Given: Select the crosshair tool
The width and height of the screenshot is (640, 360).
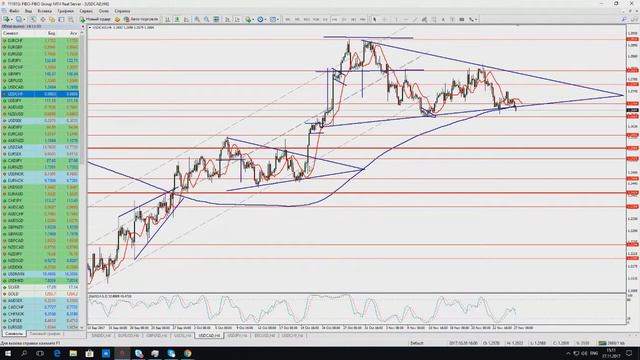Looking at the screenshot, I should click(384, 19).
